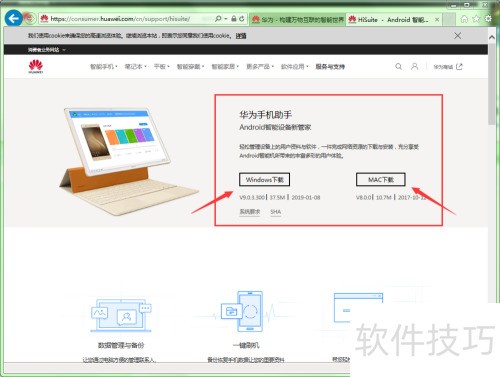Close the HiSuite browser tab
Viewport: 500px width, 377px height.
(x=437, y=20)
